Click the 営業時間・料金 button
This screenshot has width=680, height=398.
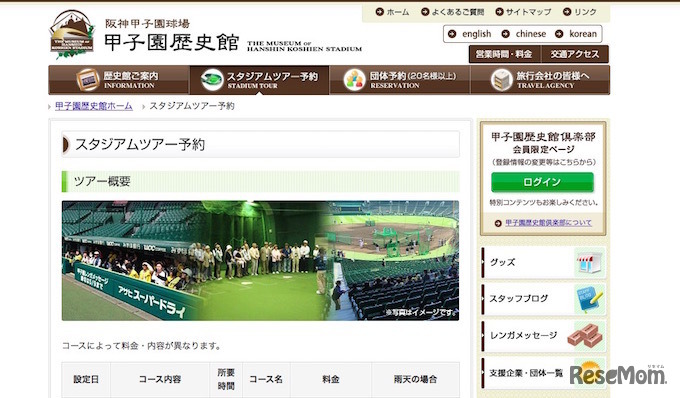(505, 54)
